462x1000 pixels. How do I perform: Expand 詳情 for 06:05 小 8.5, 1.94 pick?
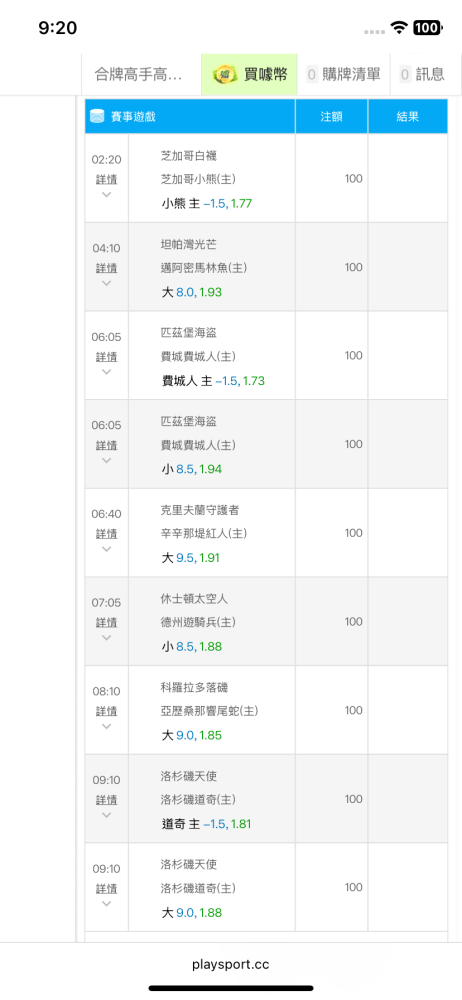pos(107,446)
